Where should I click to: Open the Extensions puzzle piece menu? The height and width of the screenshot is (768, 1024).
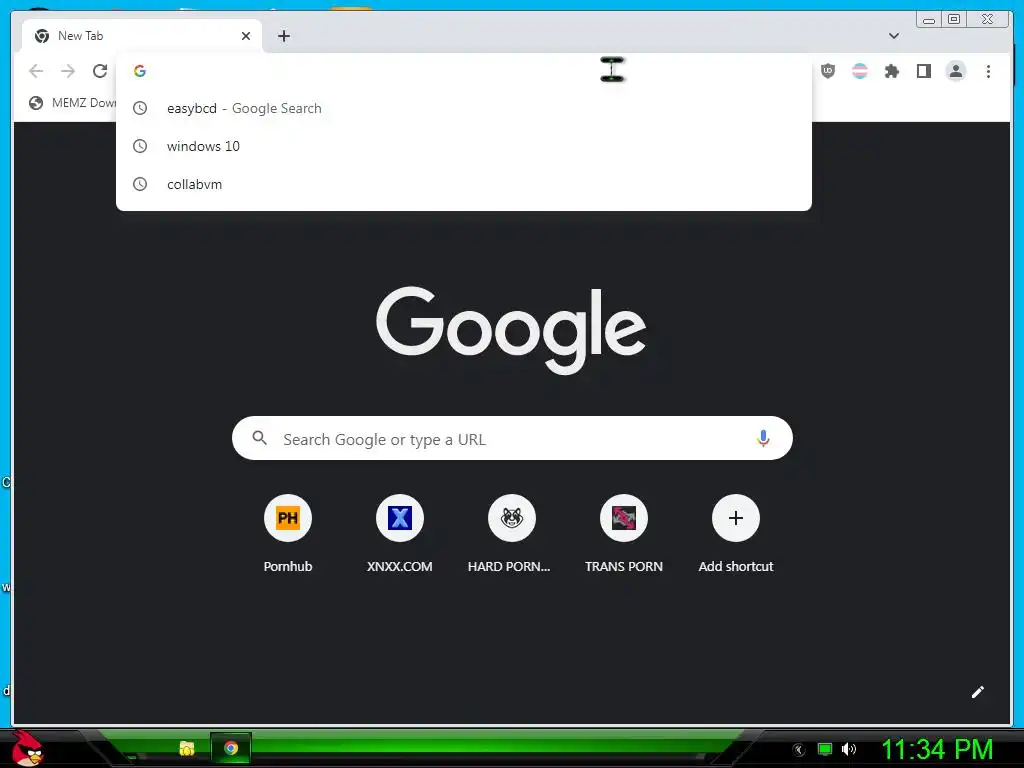coord(891,71)
